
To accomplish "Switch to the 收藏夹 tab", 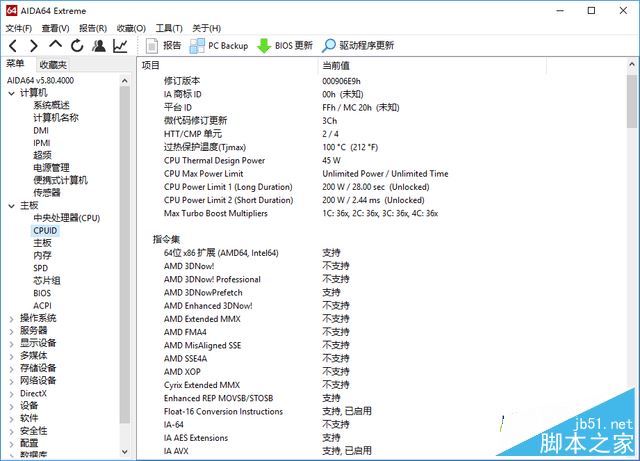I will (53, 65).
